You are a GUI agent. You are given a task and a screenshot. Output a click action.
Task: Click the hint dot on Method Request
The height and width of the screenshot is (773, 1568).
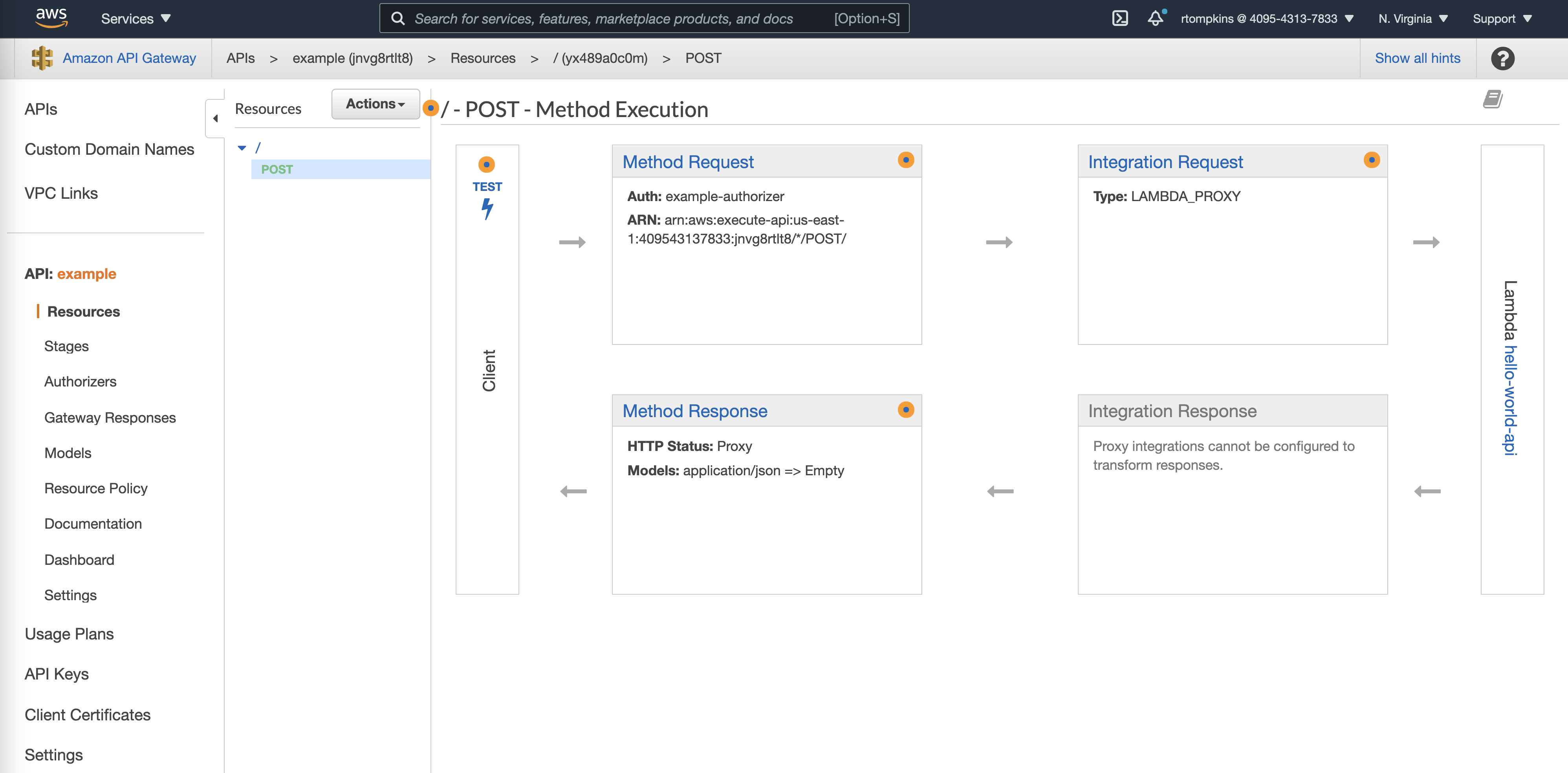point(906,160)
